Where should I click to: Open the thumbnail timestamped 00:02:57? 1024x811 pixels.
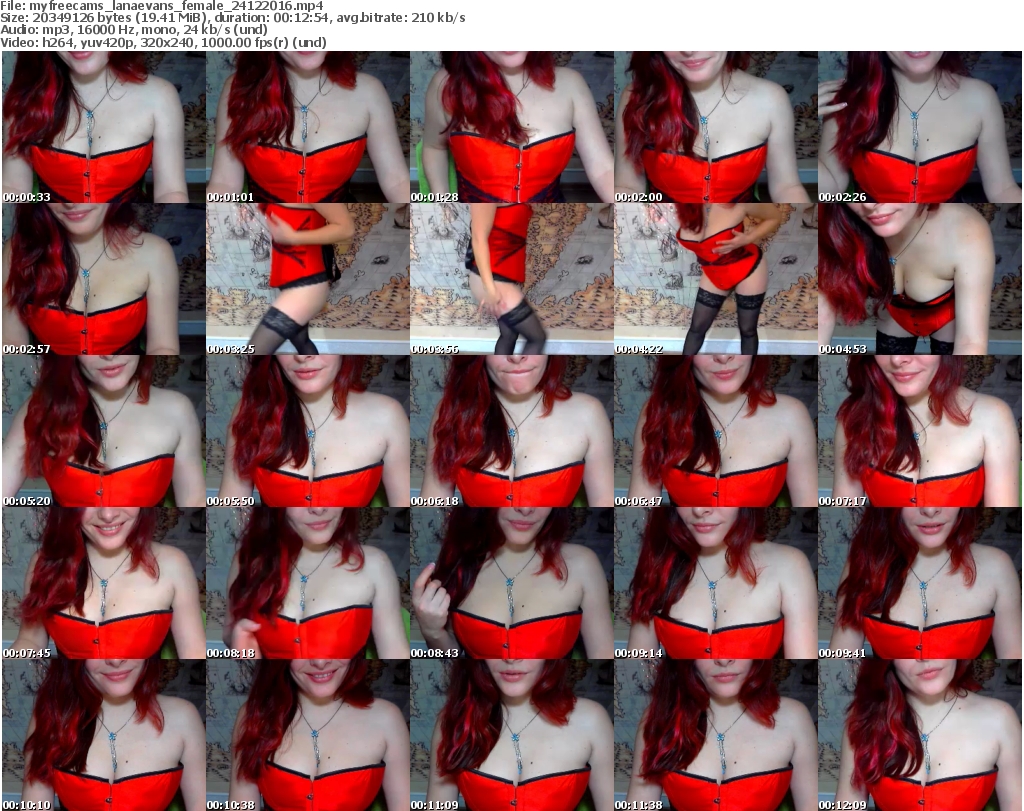pos(104,279)
